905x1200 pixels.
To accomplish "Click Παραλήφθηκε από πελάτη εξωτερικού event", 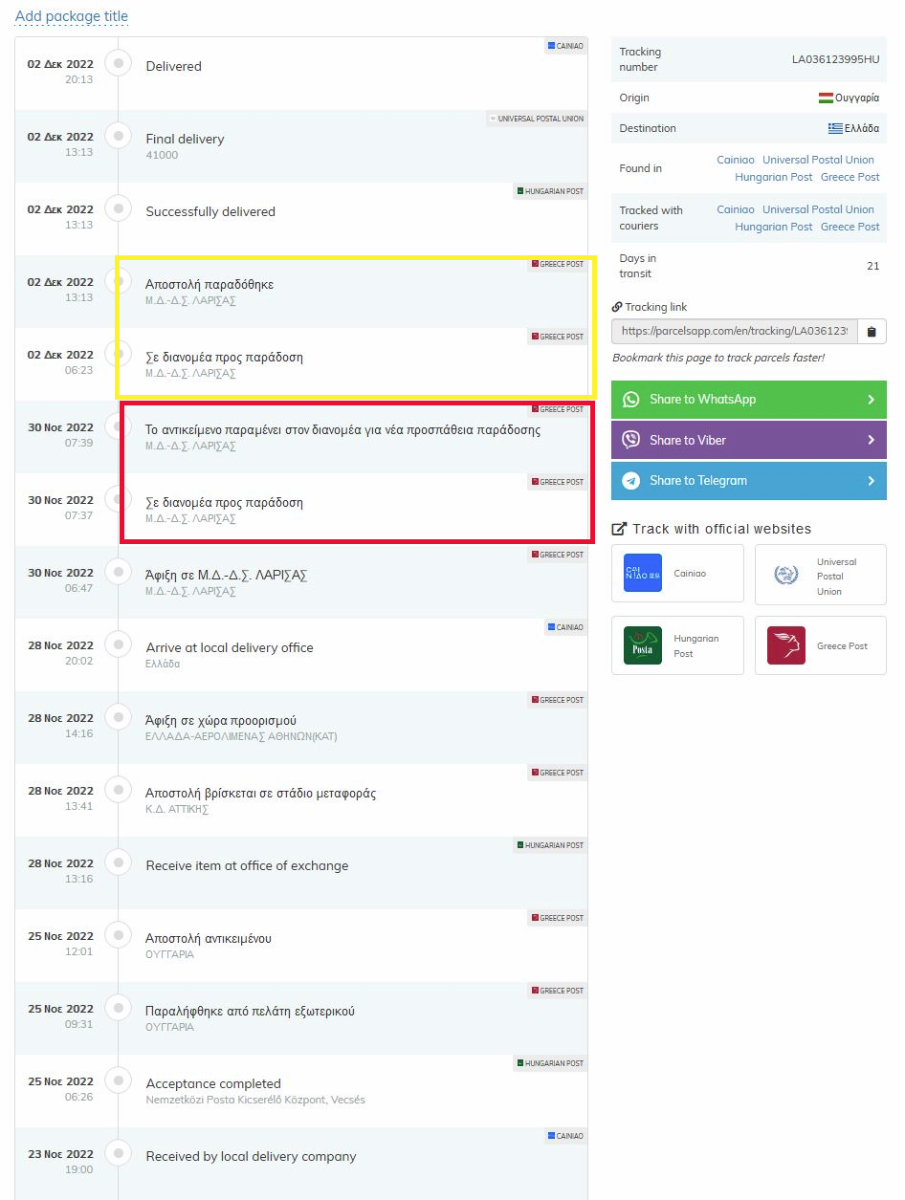I will (x=250, y=1012).
